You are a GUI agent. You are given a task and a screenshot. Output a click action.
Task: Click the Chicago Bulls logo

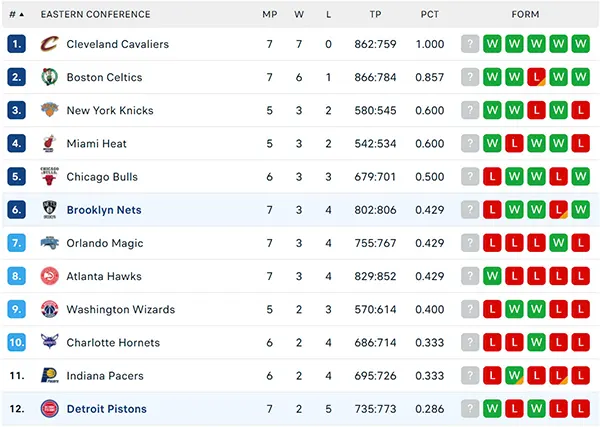coord(49,176)
